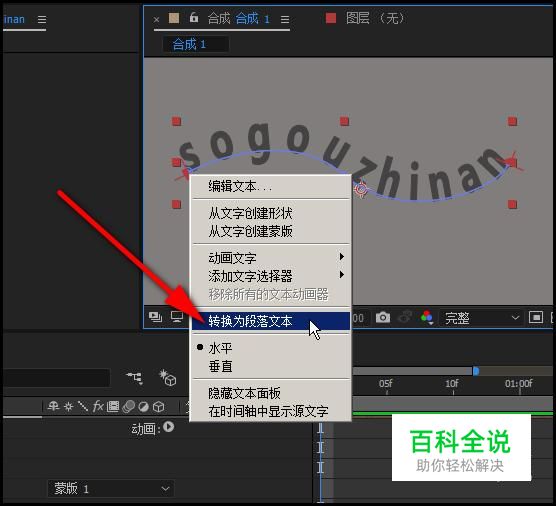Screen dimensions: 556x506
Task: Click the top-center text bounding box handle
Action: pos(344,122)
